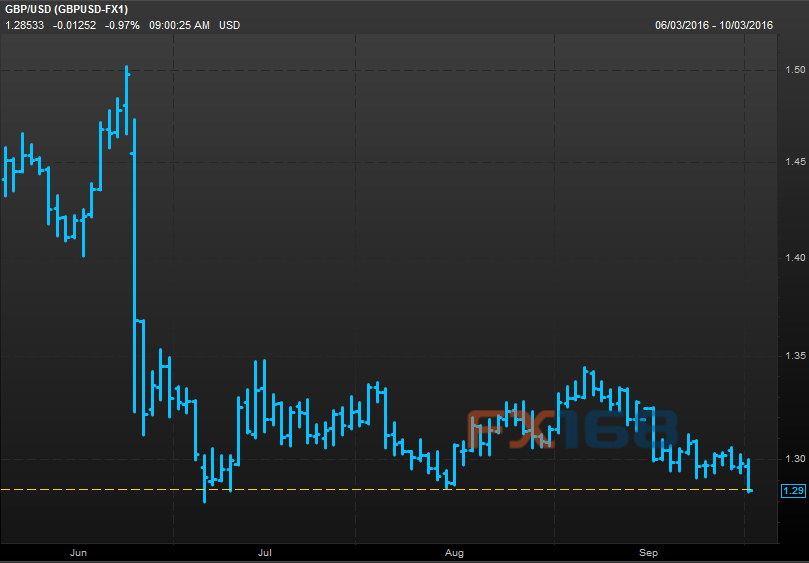Click the USD currency label
The image size is (809, 563).
[230, 25]
